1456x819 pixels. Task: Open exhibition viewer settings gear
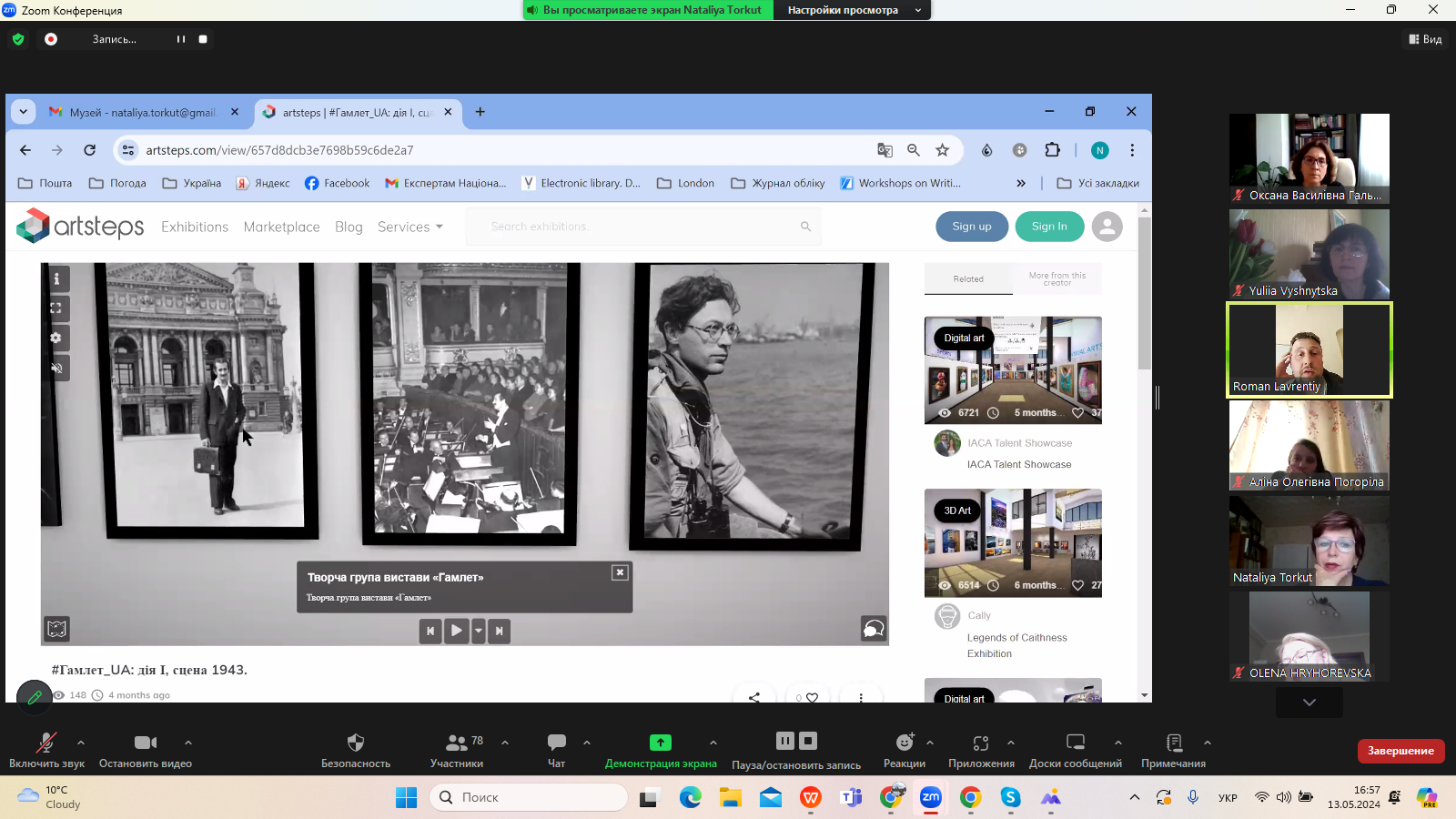[56, 339]
